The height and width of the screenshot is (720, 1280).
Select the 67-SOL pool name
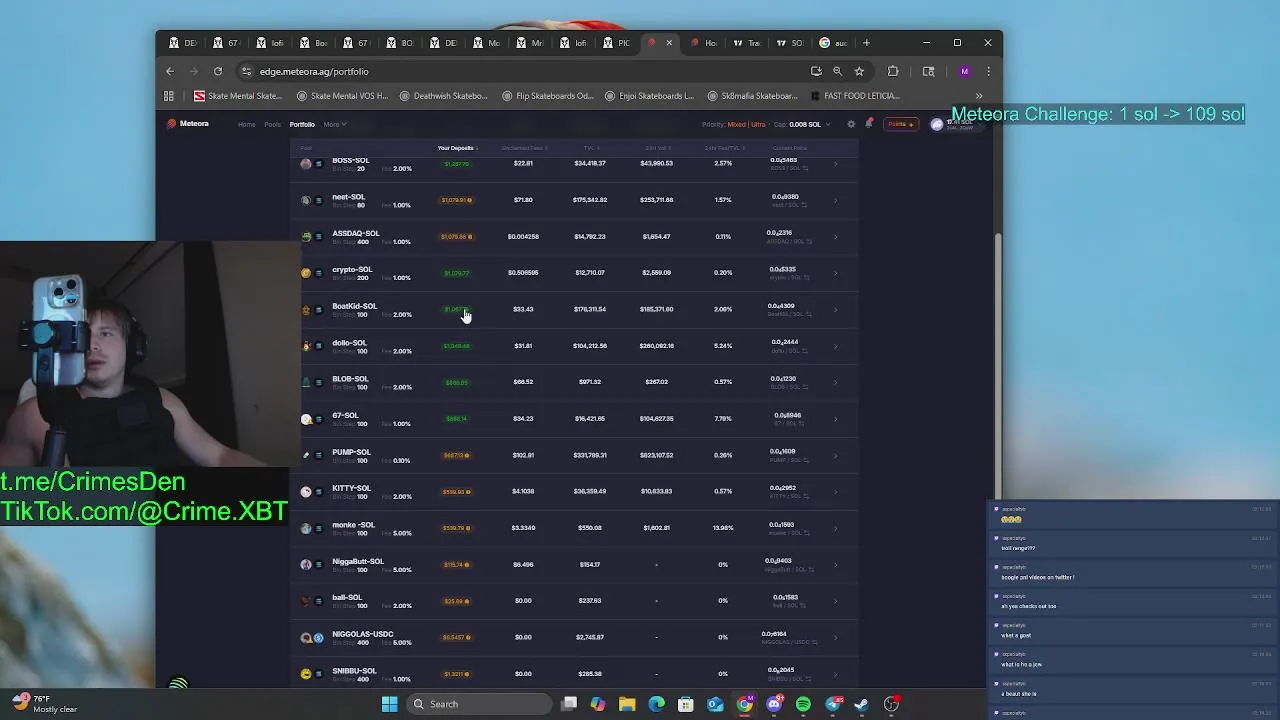coord(345,415)
